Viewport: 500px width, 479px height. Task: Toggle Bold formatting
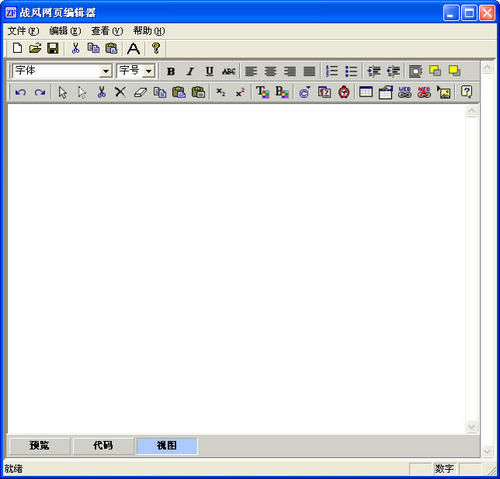(171, 71)
